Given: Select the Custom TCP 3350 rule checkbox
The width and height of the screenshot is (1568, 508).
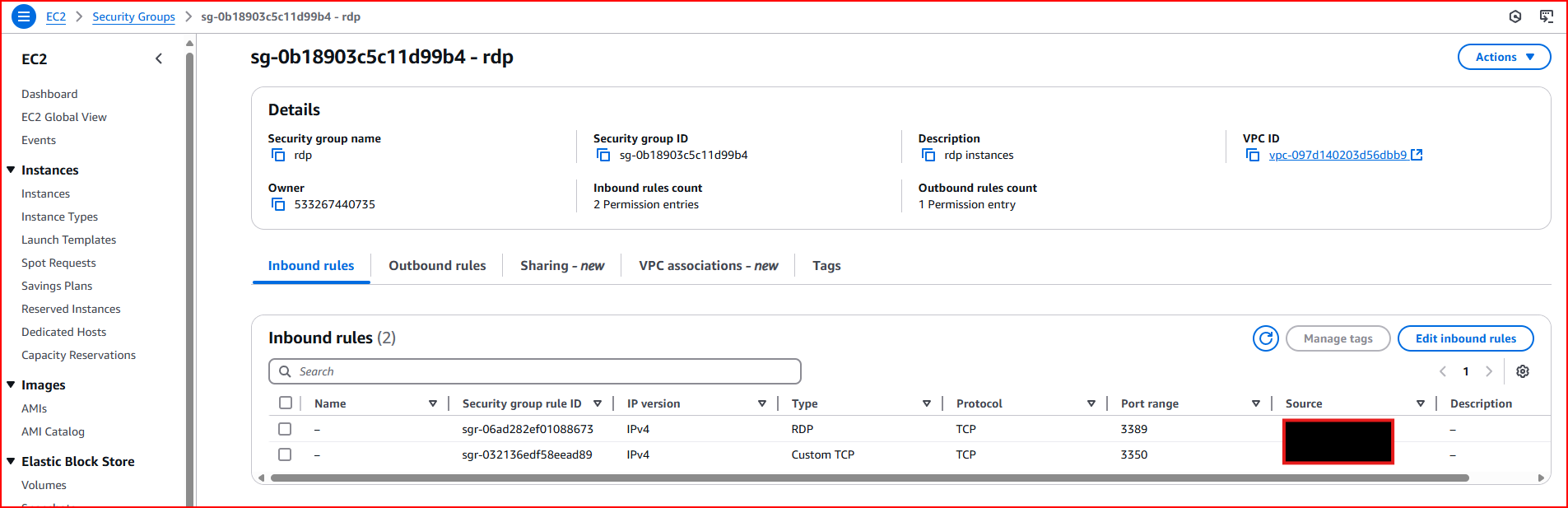Looking at the screenshot, I should pyautogui.click(x=285, y=454).
